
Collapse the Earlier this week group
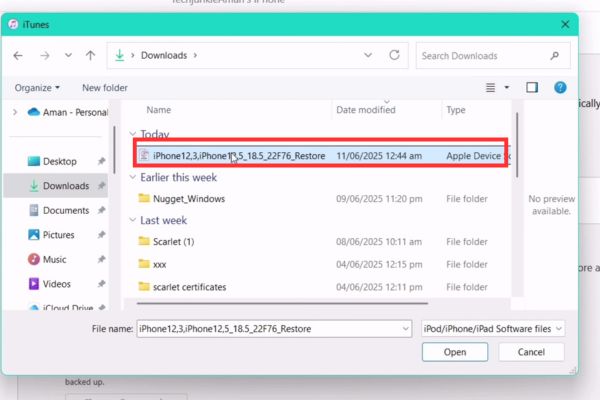[x=132, y=177]
